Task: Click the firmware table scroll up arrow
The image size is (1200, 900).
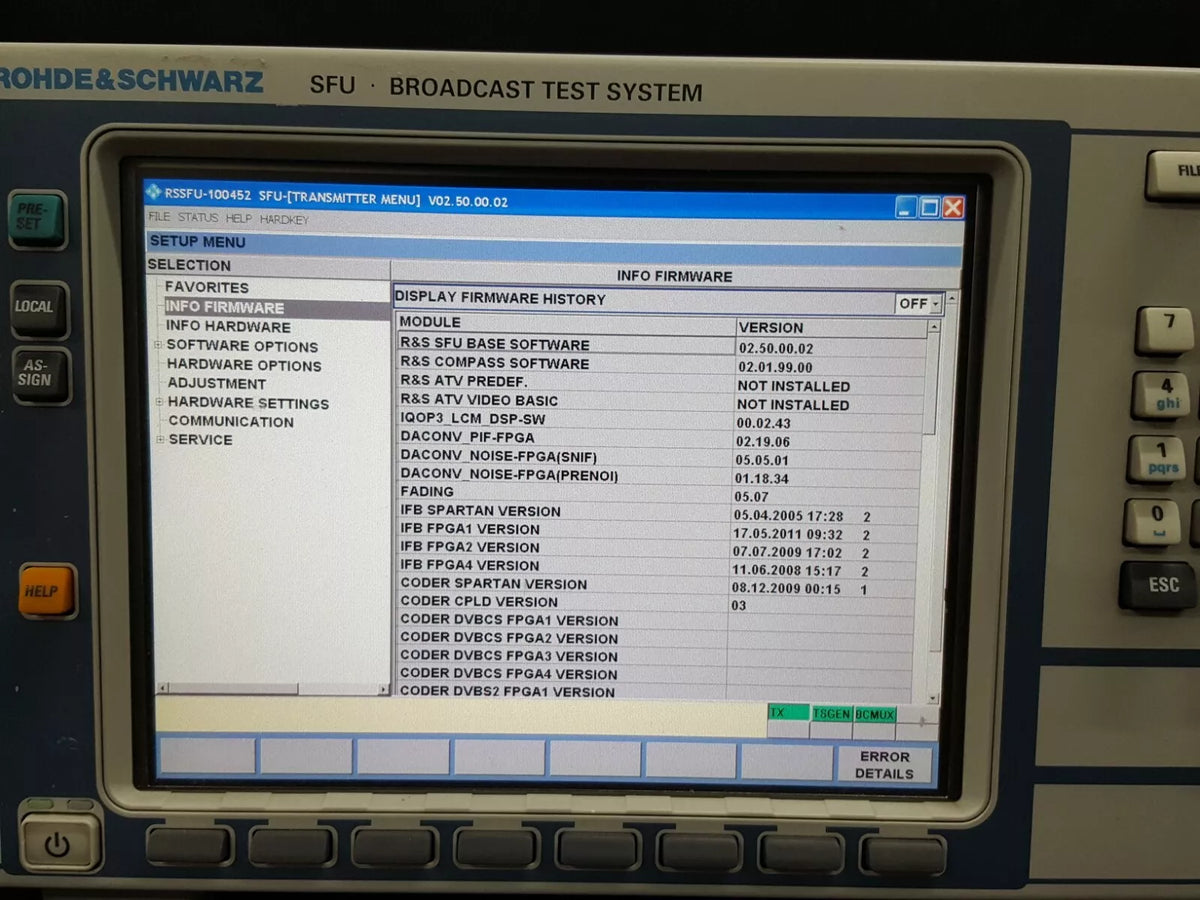Action: (934, 326)
